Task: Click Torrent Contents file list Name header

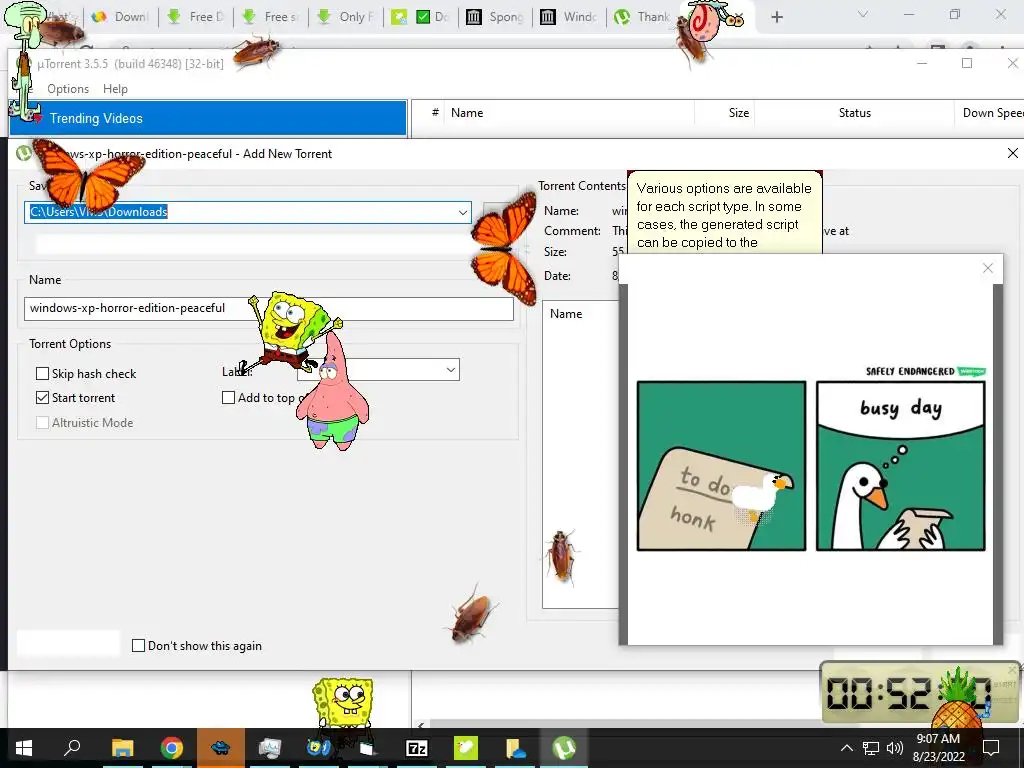Action: tap(566, 314)
